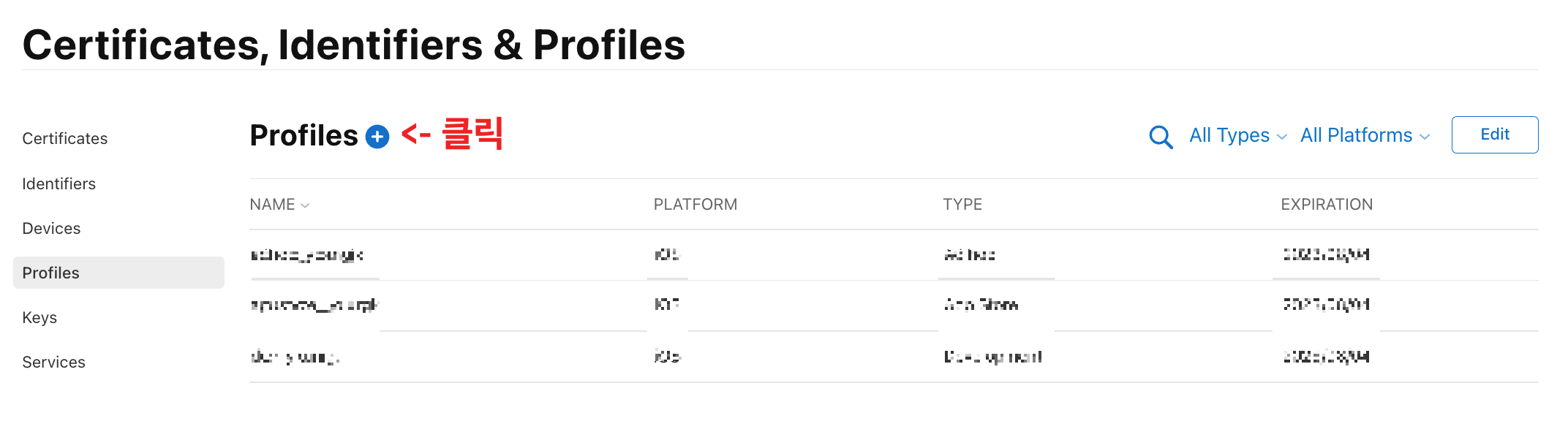
Task: Expand the All Platforms filter dropdown
Action: [1365, 135]
